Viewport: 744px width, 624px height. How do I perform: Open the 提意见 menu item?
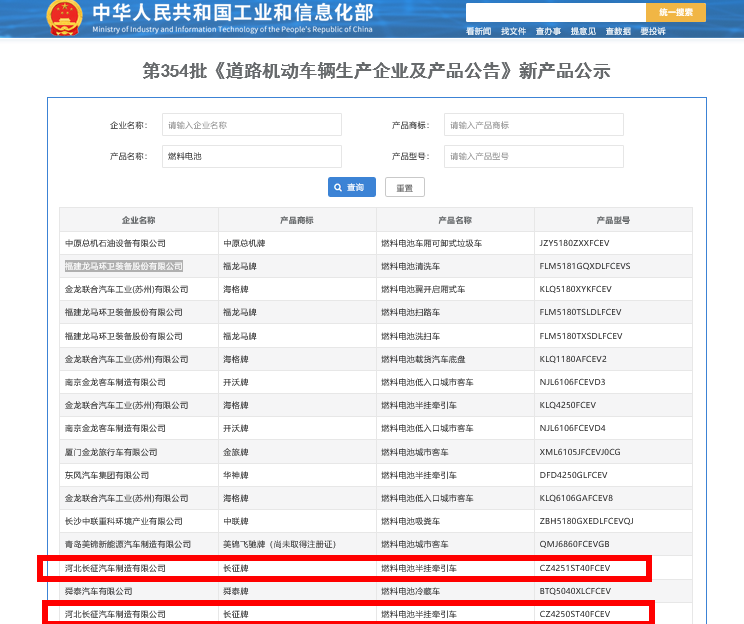(583, 31)
